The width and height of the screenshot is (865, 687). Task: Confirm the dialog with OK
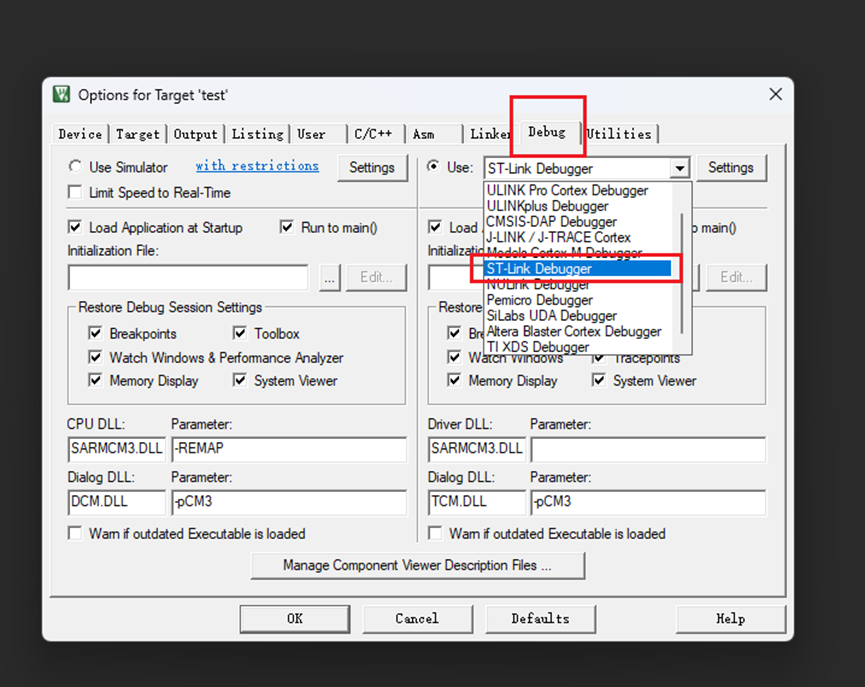click(295, 619)
